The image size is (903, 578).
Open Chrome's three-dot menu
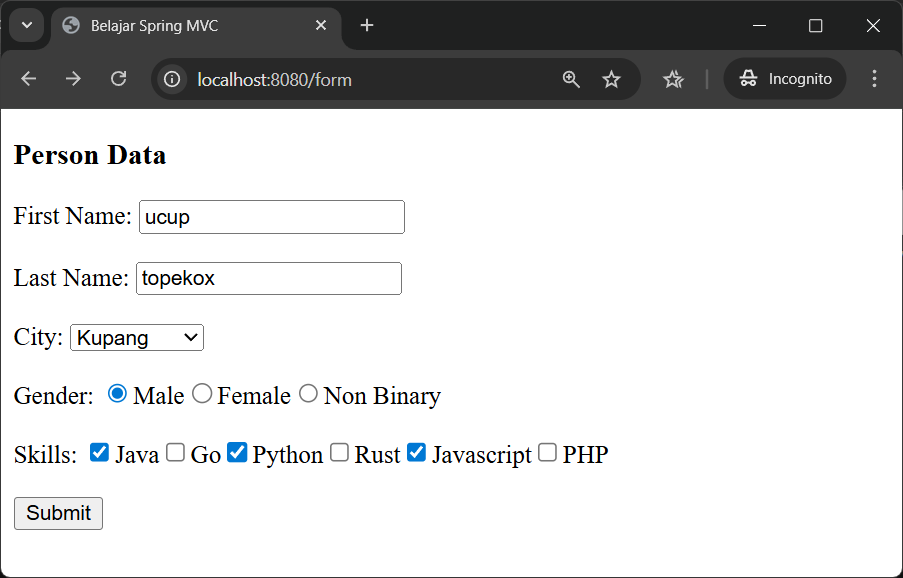874,78
